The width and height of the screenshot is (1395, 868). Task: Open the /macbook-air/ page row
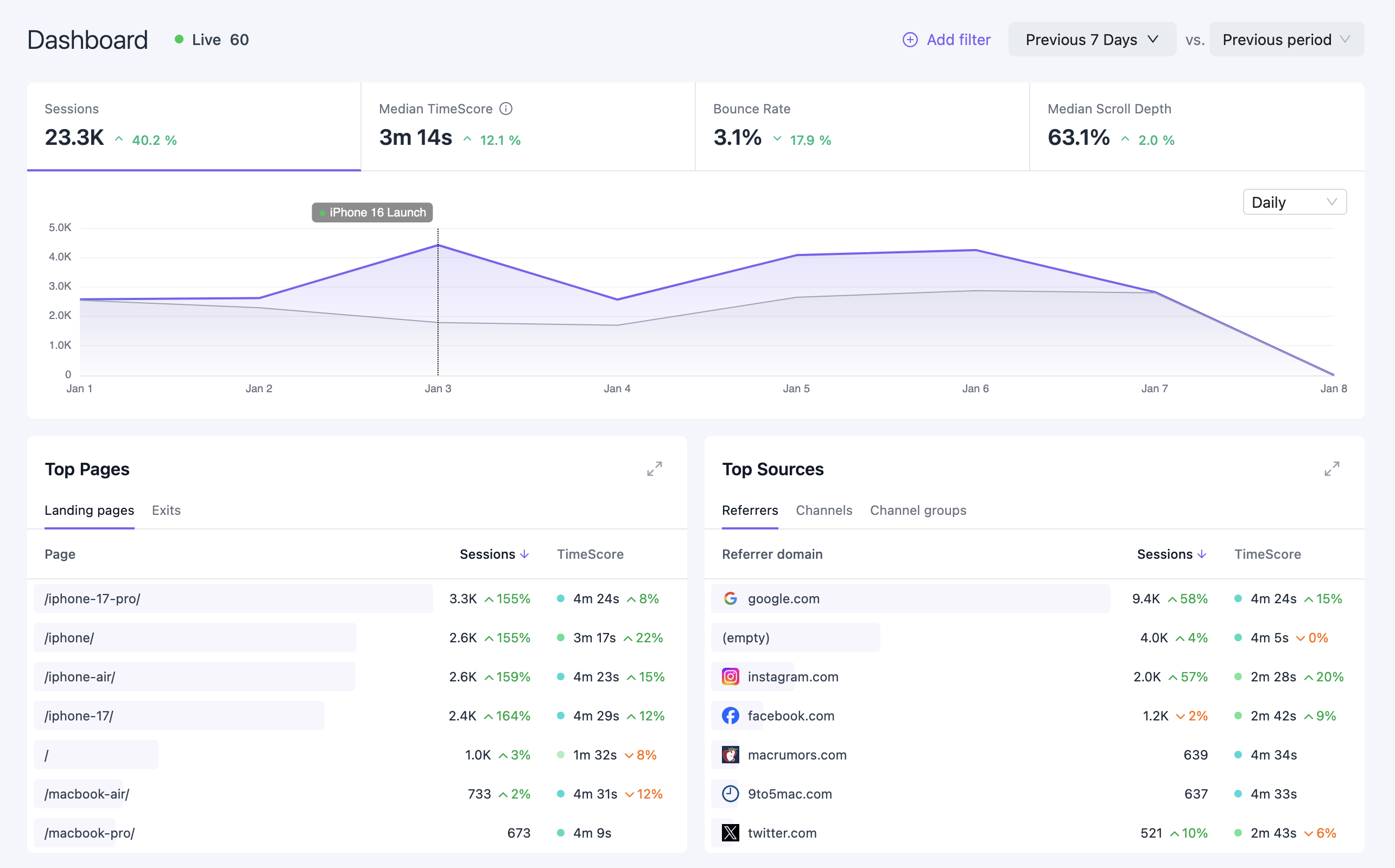[357, 794]
